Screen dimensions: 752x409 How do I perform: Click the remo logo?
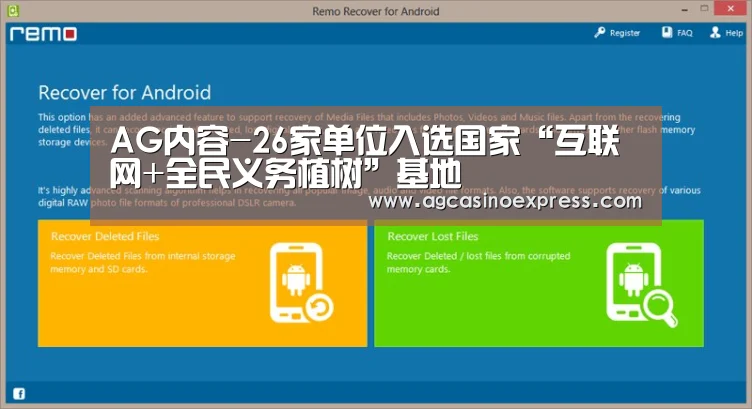tap(43, 34)
